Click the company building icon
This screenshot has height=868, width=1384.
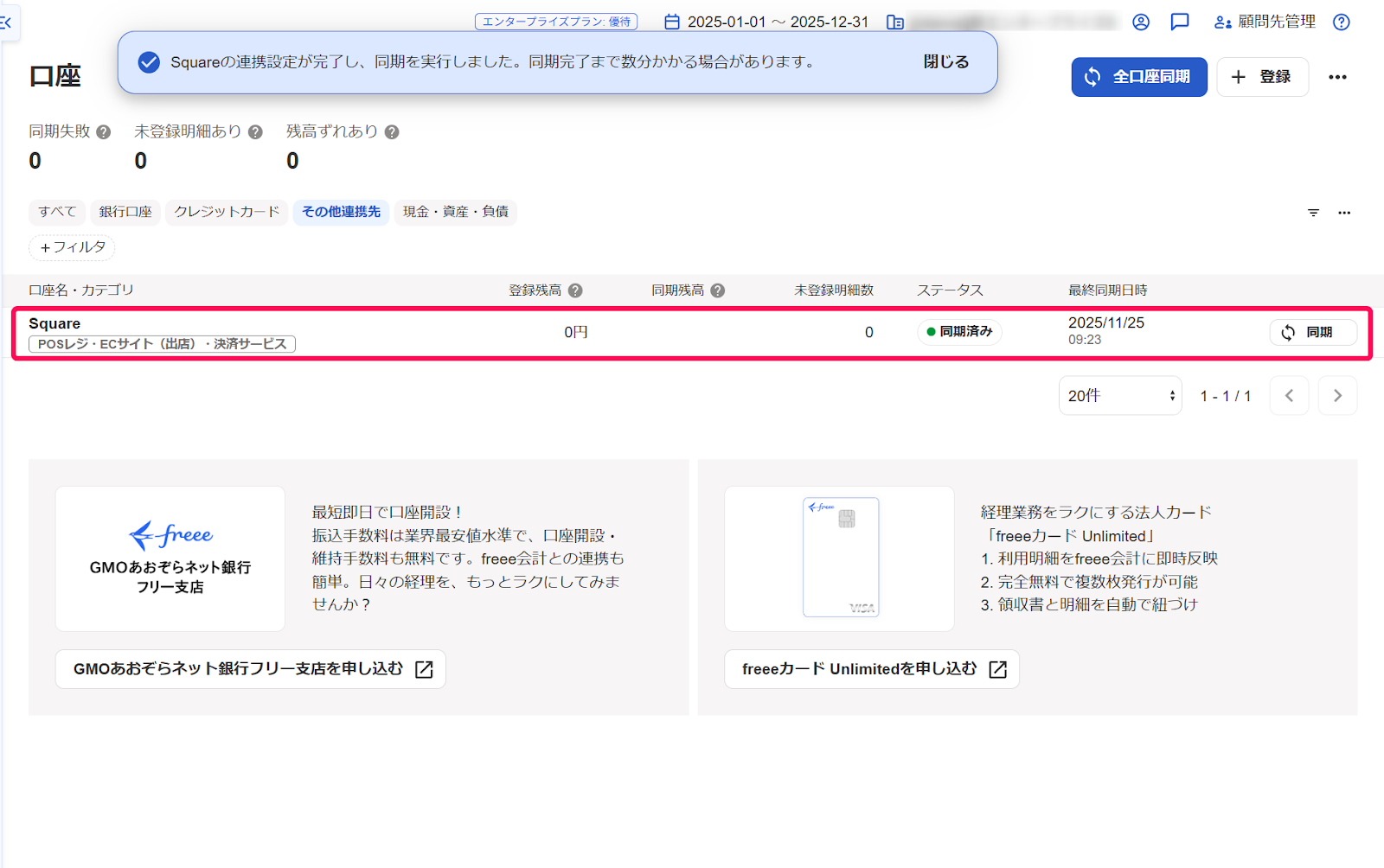895,22
